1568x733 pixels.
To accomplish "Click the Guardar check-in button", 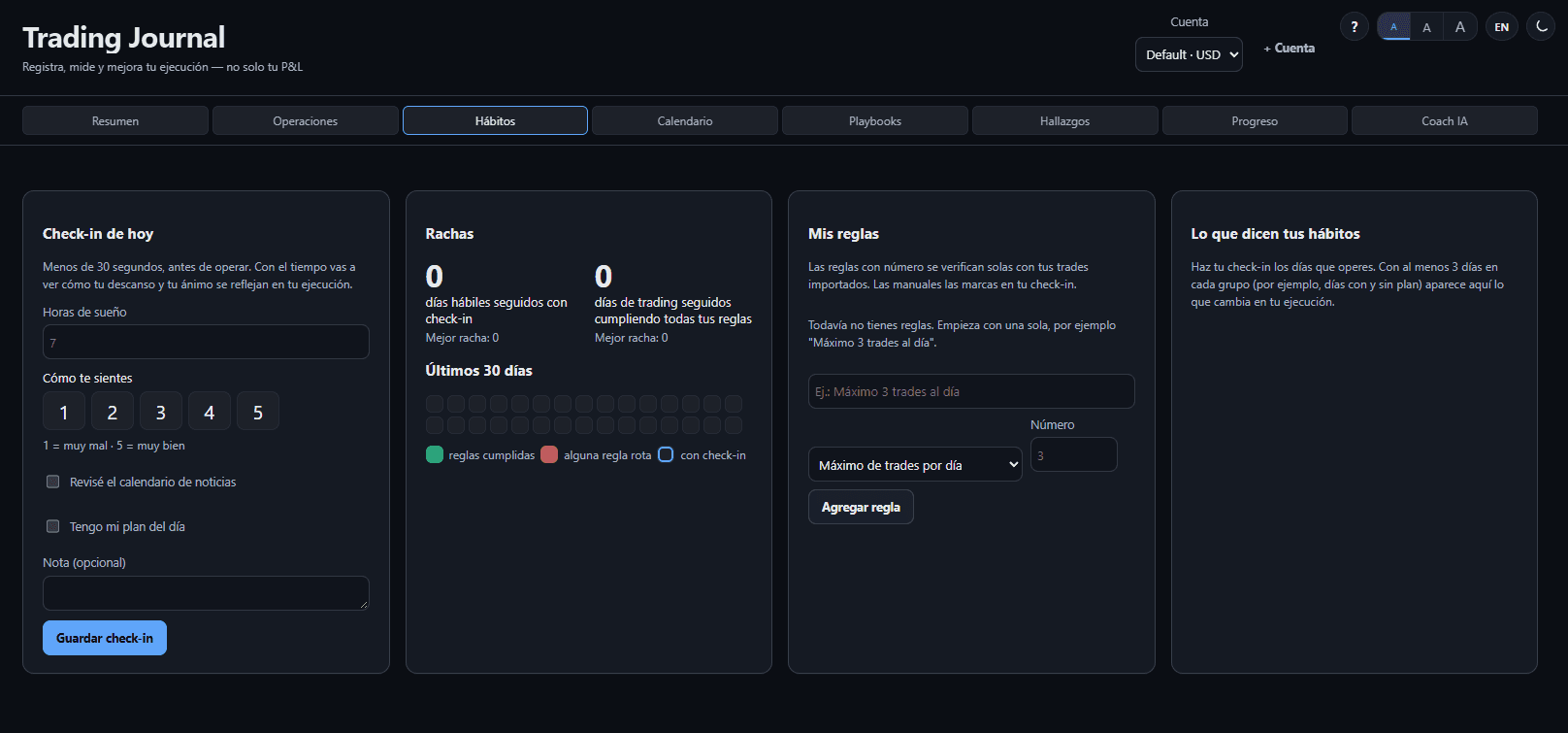I will click(105, 638).
